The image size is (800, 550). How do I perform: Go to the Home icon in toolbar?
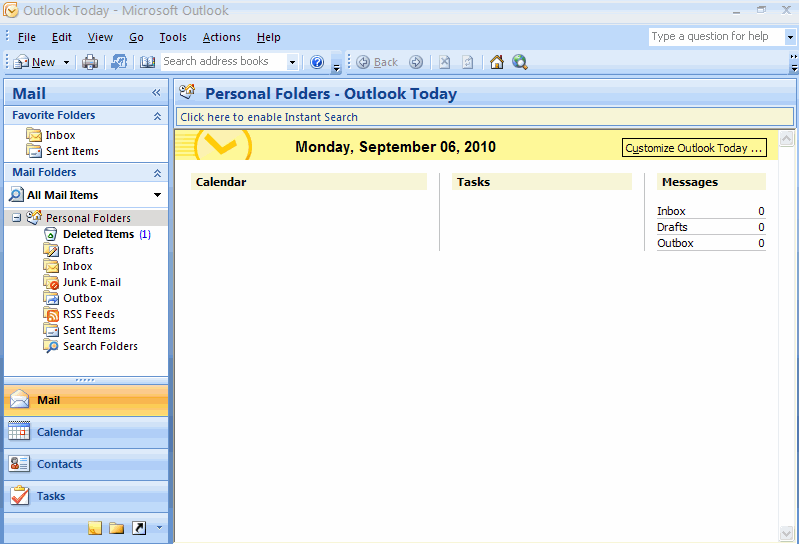tap(496, 62)
